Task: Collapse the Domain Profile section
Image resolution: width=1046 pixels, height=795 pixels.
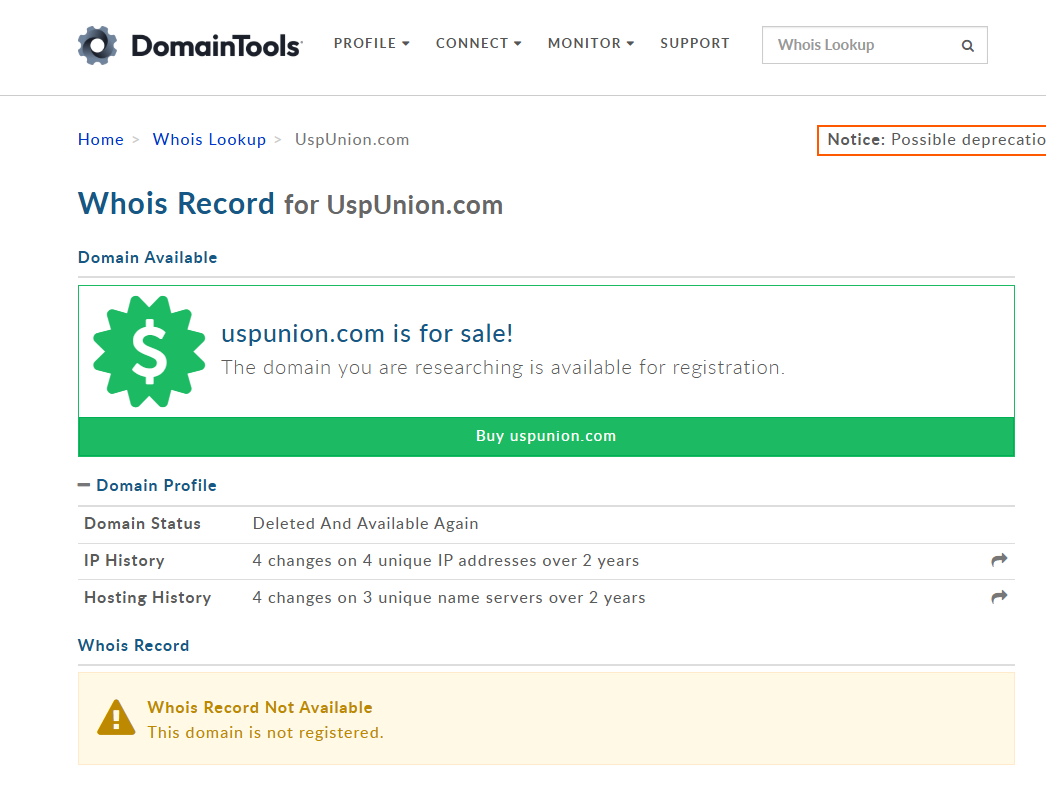Action: [84, 485]
